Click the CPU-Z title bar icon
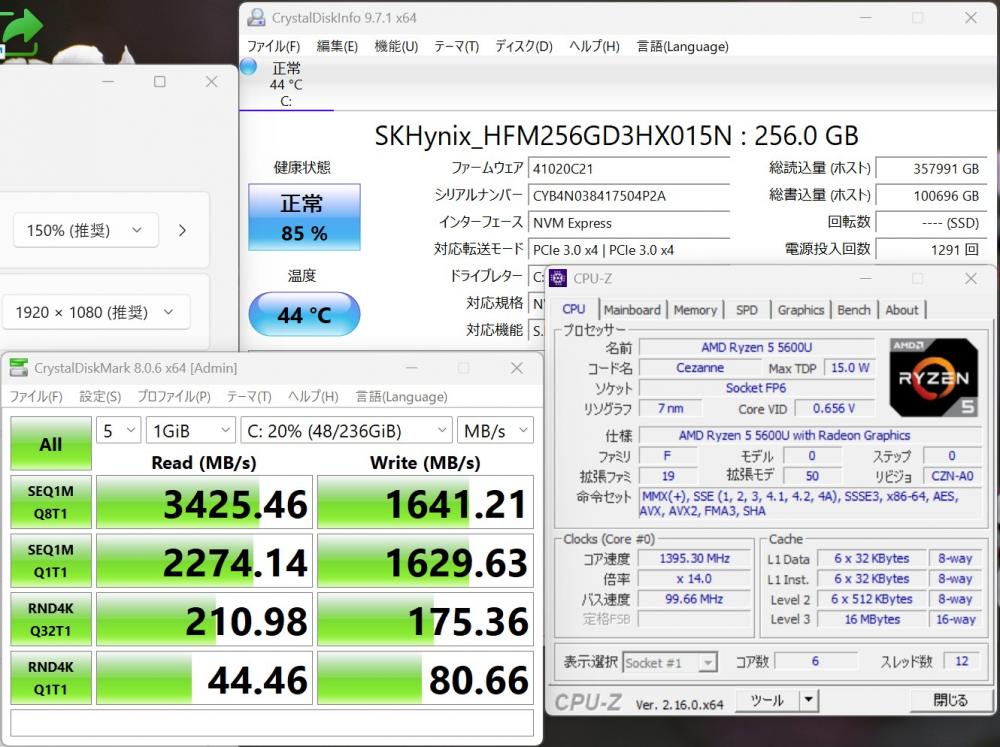This screenshot has height=747, width=1000. [558, 278]
